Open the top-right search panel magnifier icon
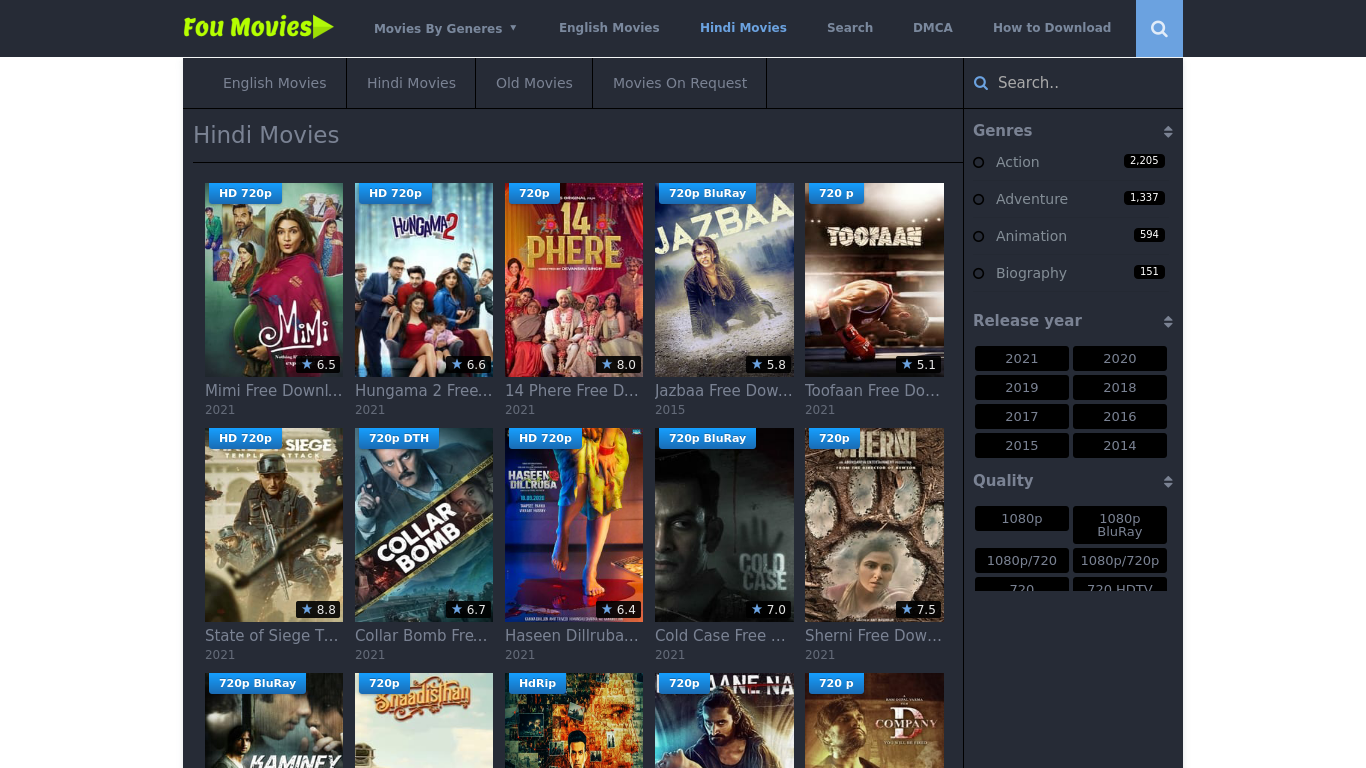The image size is (1366, 768). [1158, 28]
